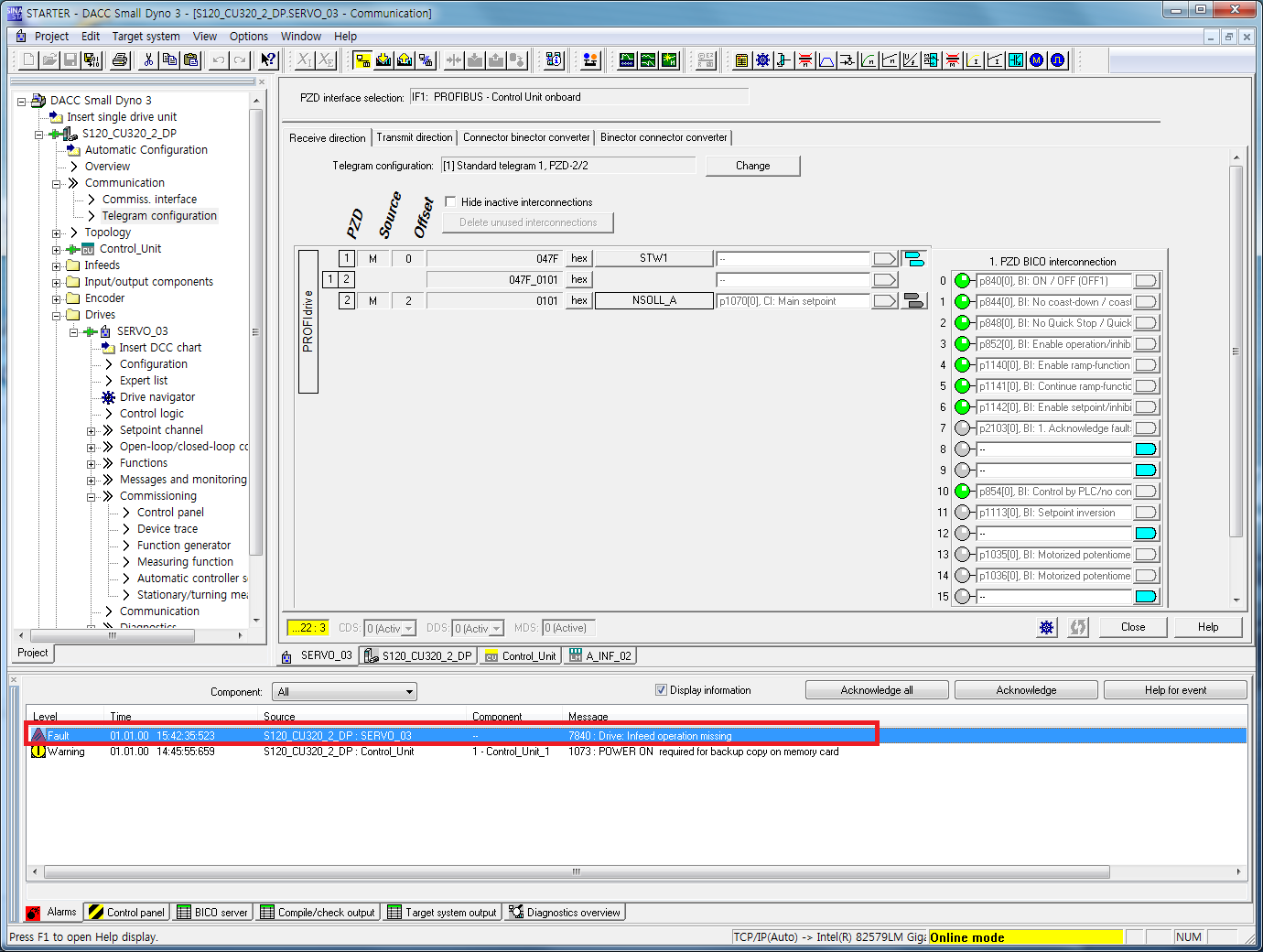Click the load to PG upload icon

point(405,60)
